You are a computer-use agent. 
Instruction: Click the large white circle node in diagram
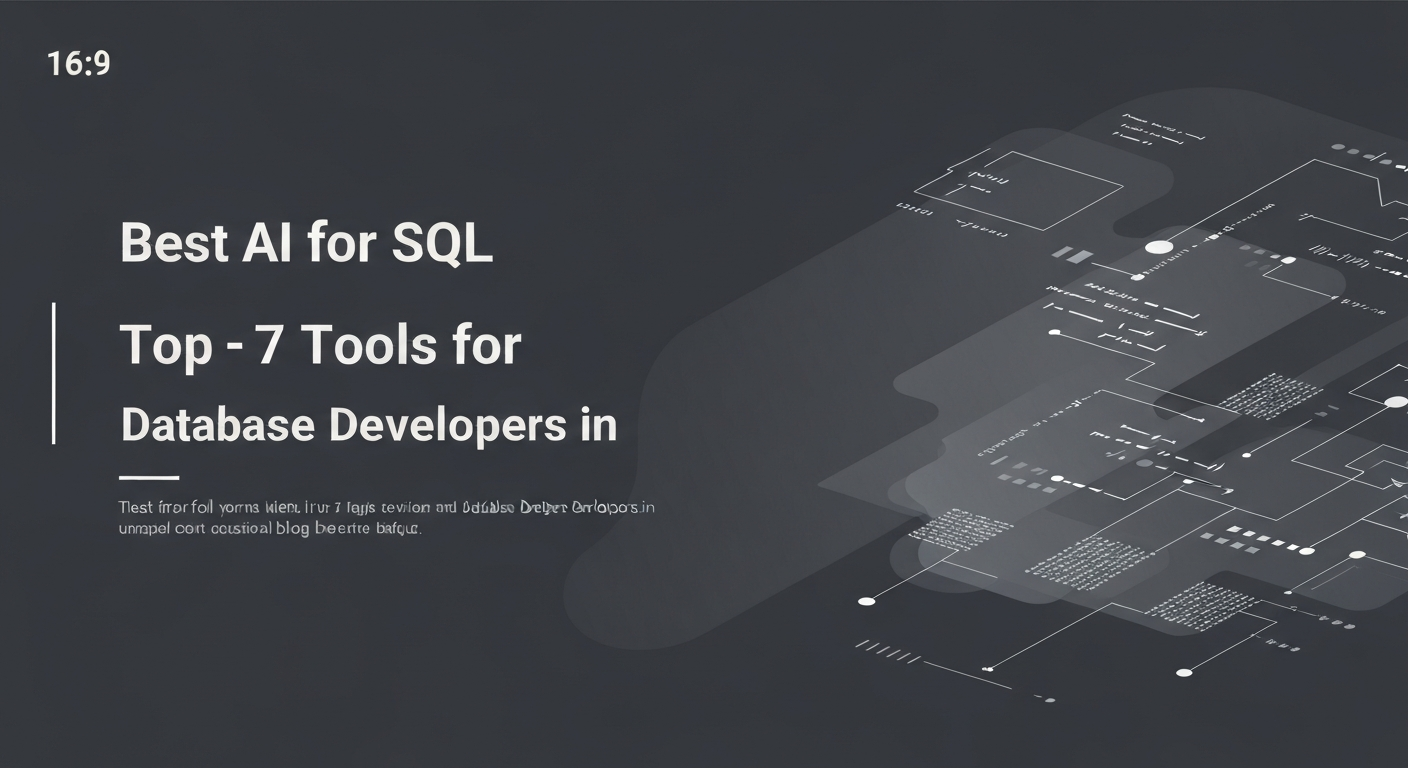pos(1158,247)
